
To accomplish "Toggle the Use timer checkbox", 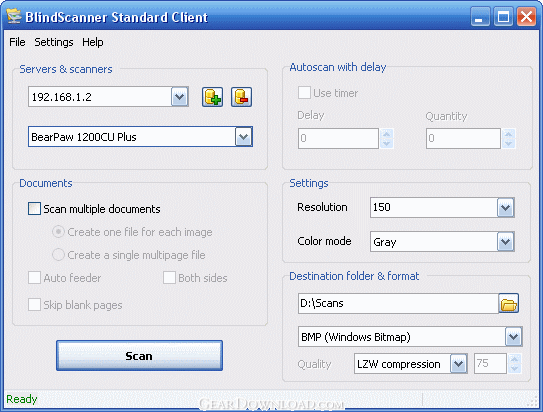I will click(304, 93).
